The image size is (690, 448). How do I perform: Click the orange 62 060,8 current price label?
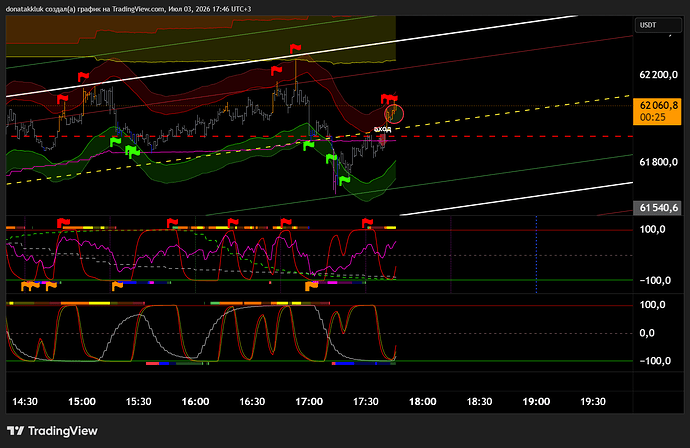[x=657, y=111]
